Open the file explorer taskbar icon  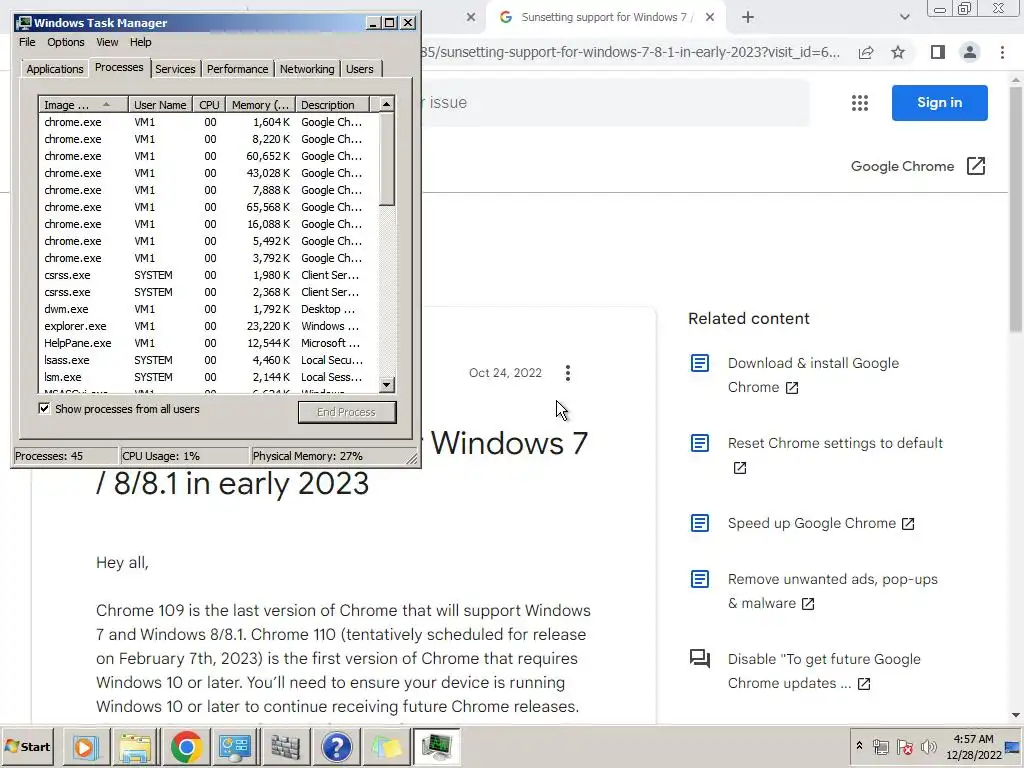(x=135, y=746)
